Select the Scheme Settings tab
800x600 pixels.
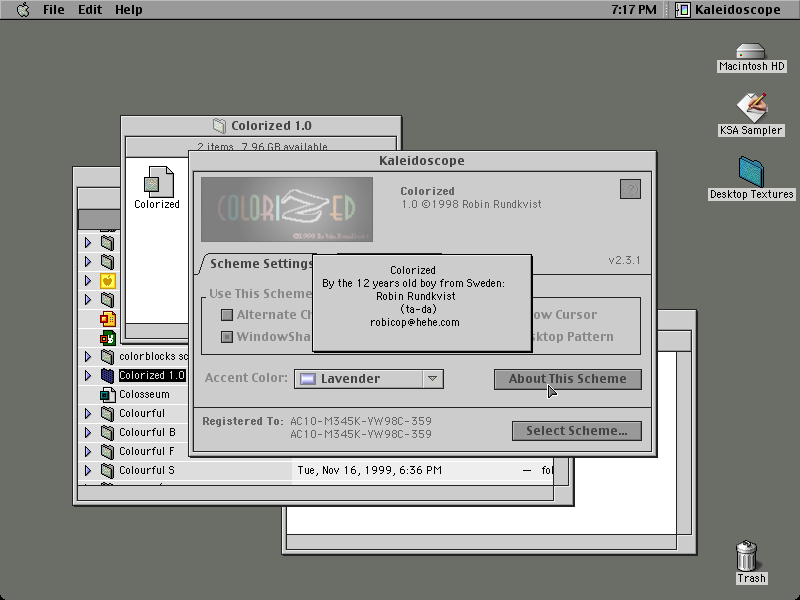(x=261, y=264)
